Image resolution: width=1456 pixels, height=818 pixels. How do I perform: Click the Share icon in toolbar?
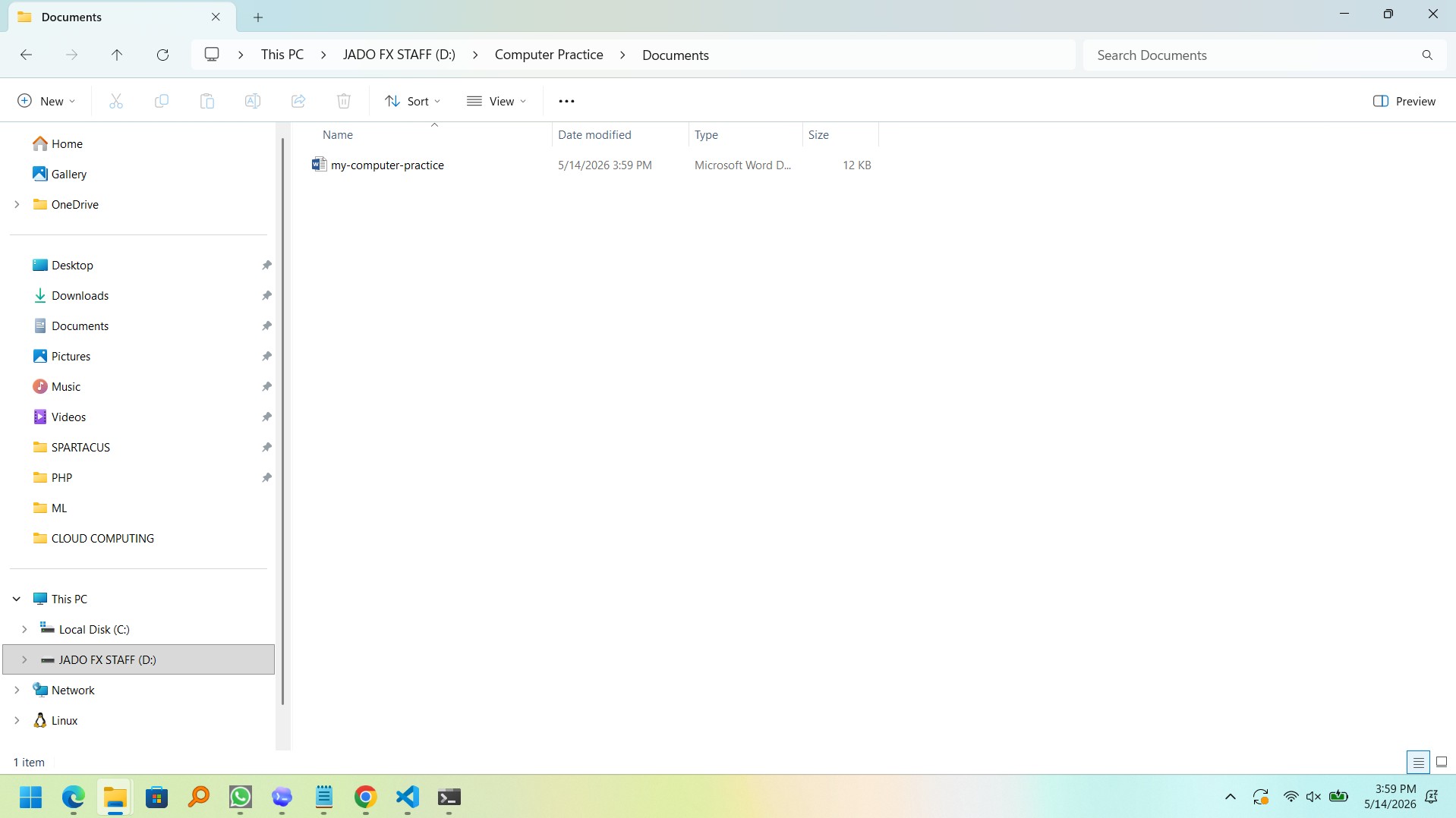point(298,101)
